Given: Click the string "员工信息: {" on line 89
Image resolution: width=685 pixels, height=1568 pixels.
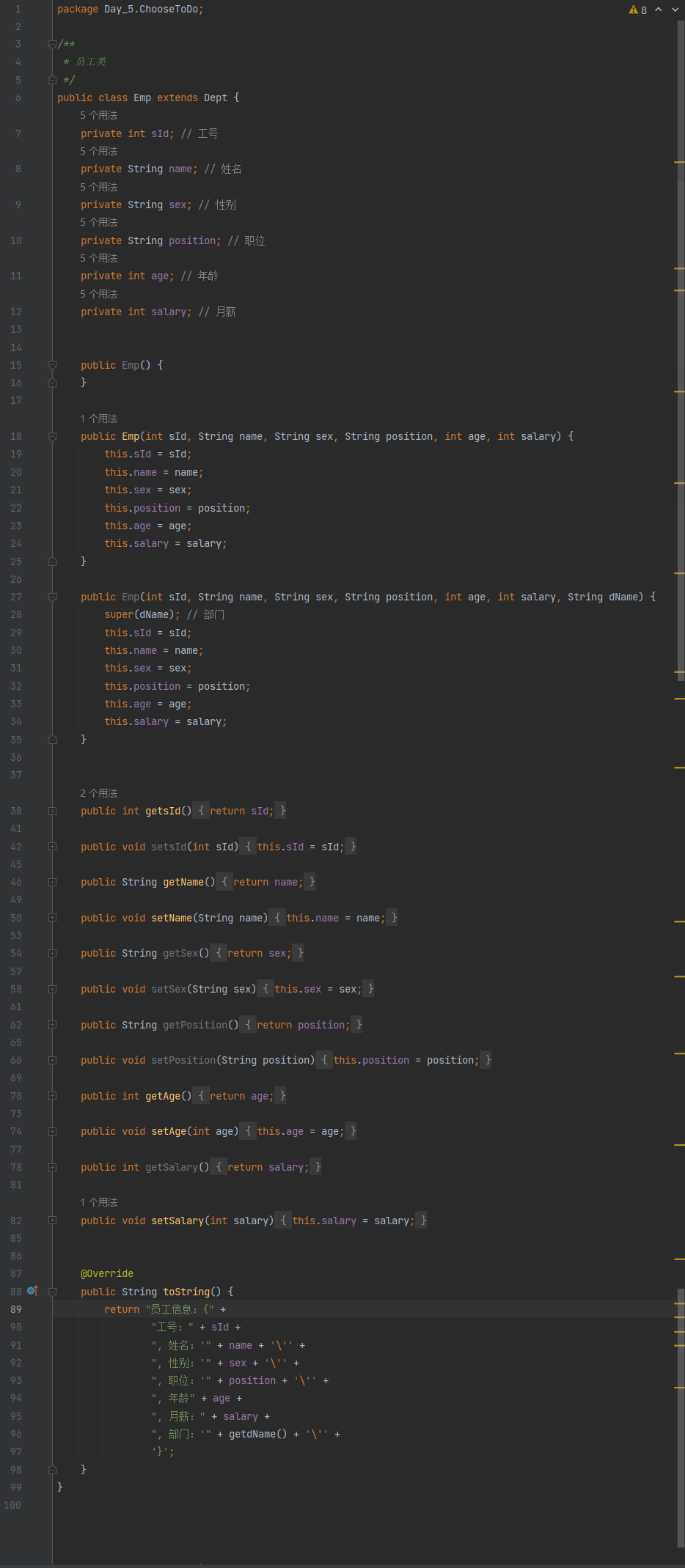Looking at the screenshot, I should coord(180,1309).
